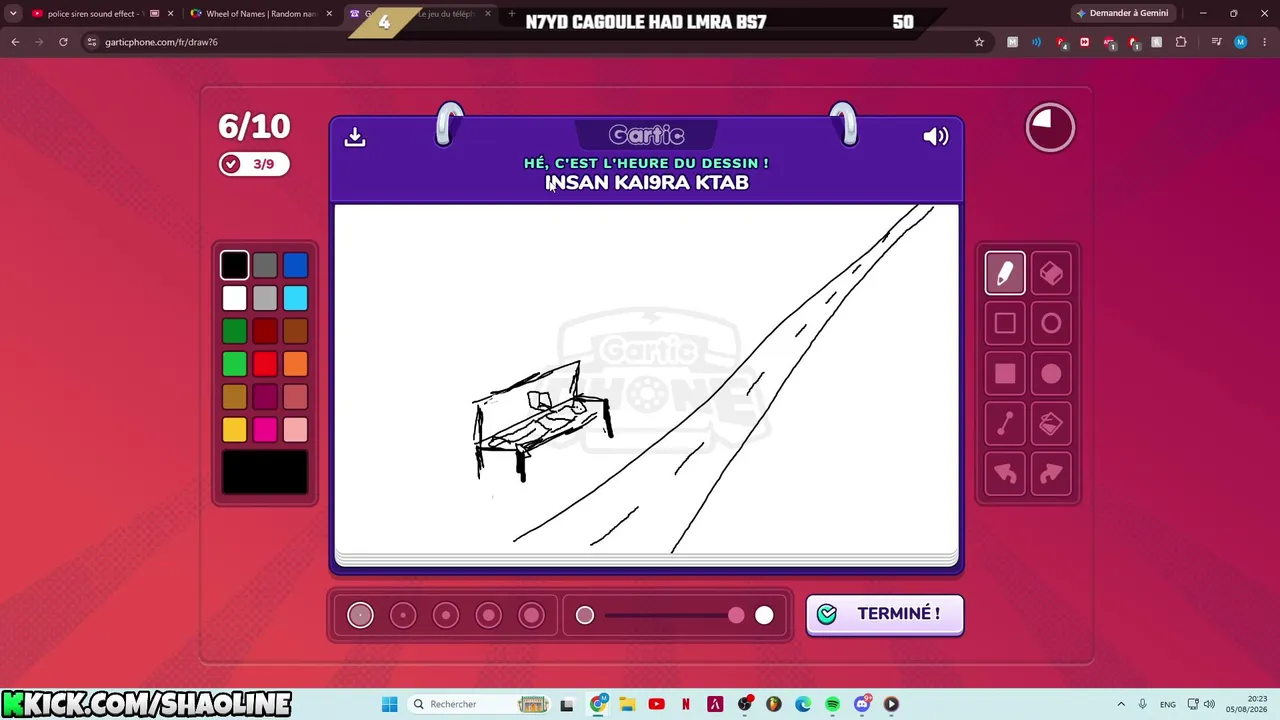Open the media controls icon in Chrome
The width and height of the screenshot is (1280, 720).
point(1216,42)
